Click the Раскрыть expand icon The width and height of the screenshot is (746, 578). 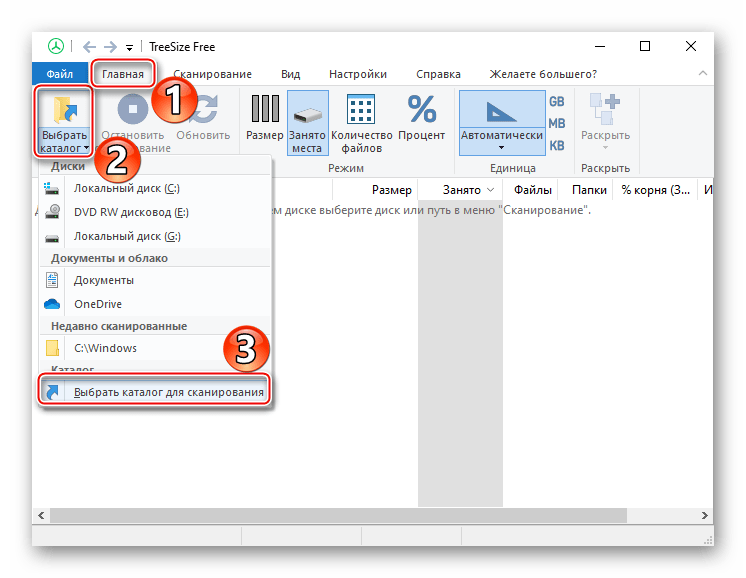click(605, 109)
